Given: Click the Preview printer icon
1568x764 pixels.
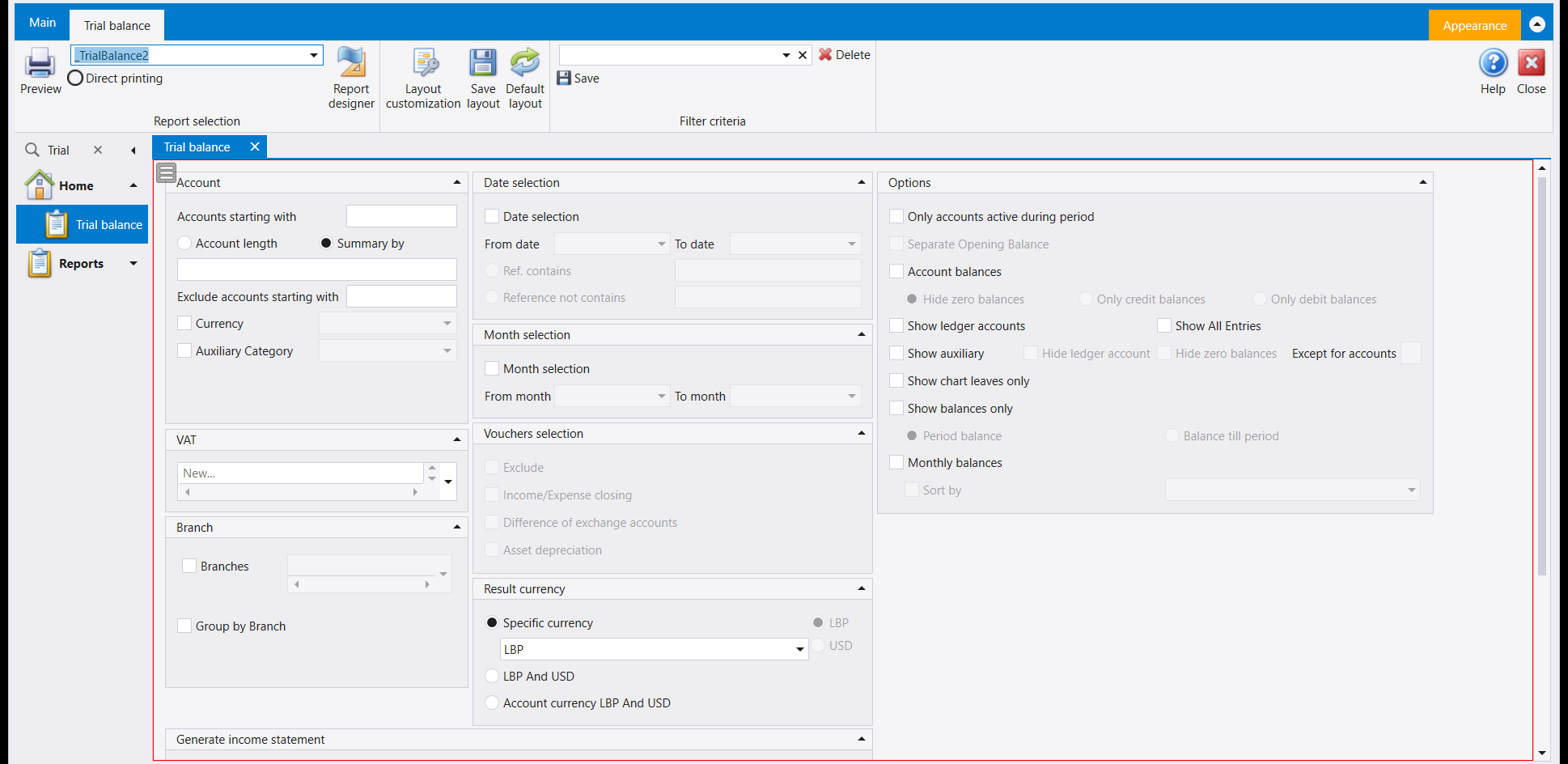Looking at the screenshot, I should pos(40,63).
